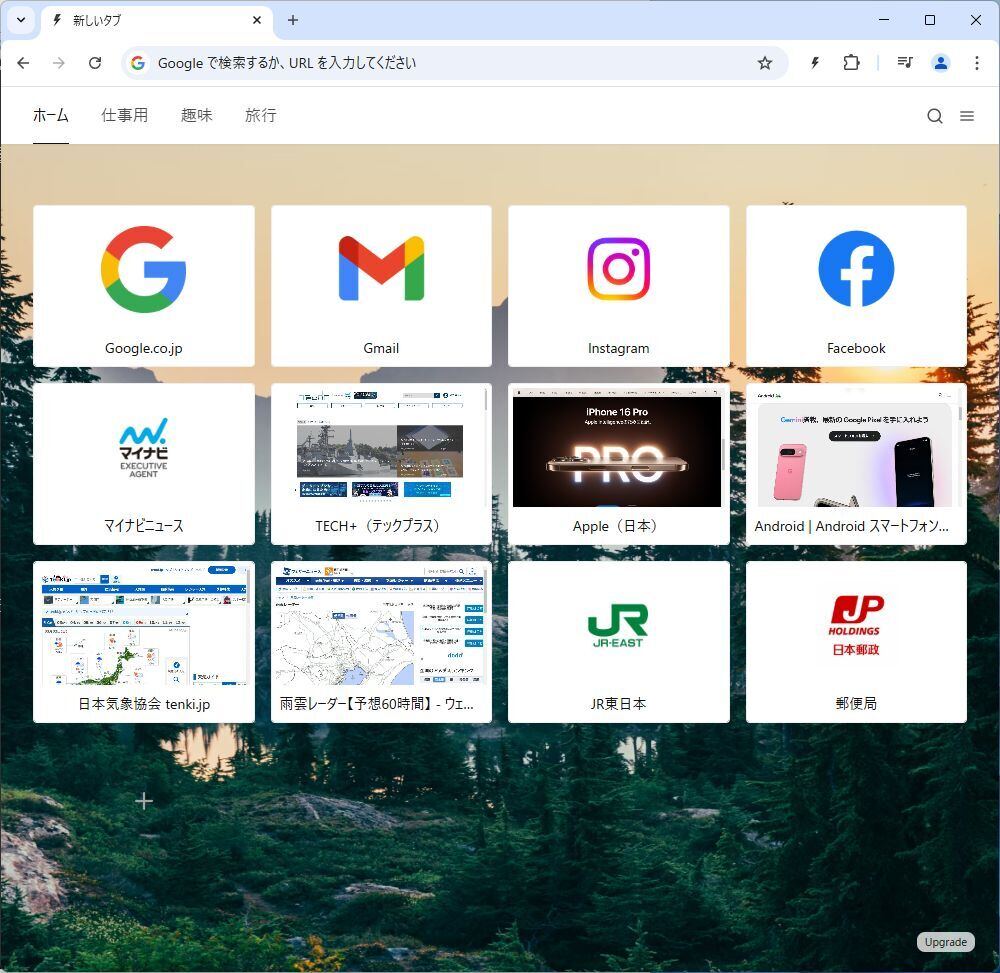Open the tab search dropdown arrow
Image resolution: width=1000 pixels, height=973 pixels.
point(20,20)
